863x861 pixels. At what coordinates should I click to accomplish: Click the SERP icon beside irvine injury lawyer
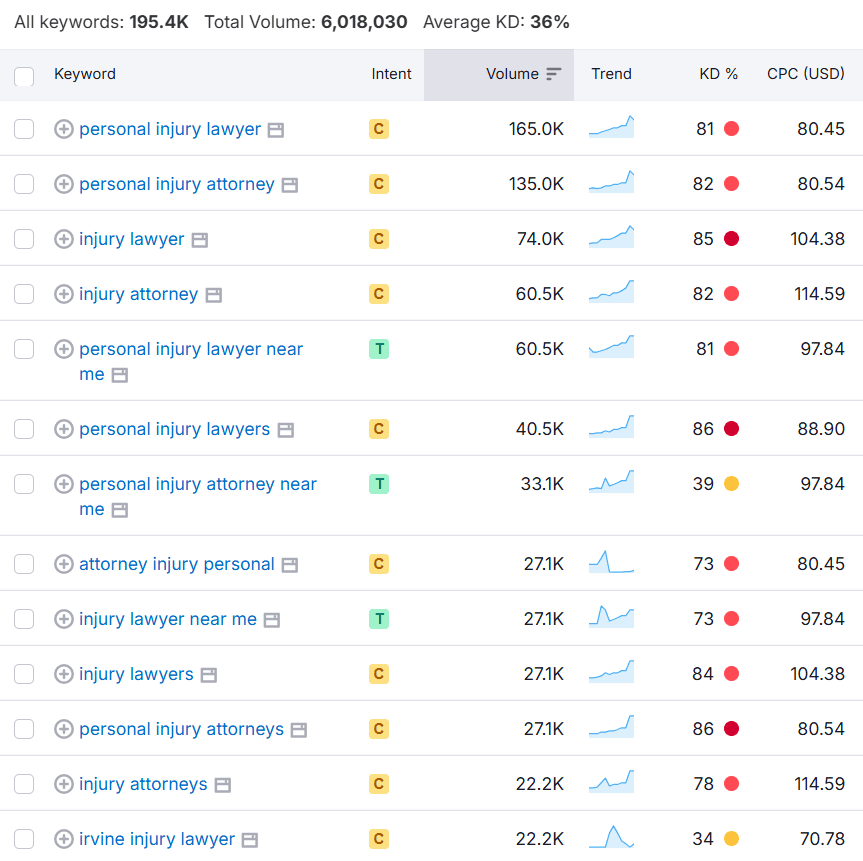pyautogui.click(x=250, y=840)
